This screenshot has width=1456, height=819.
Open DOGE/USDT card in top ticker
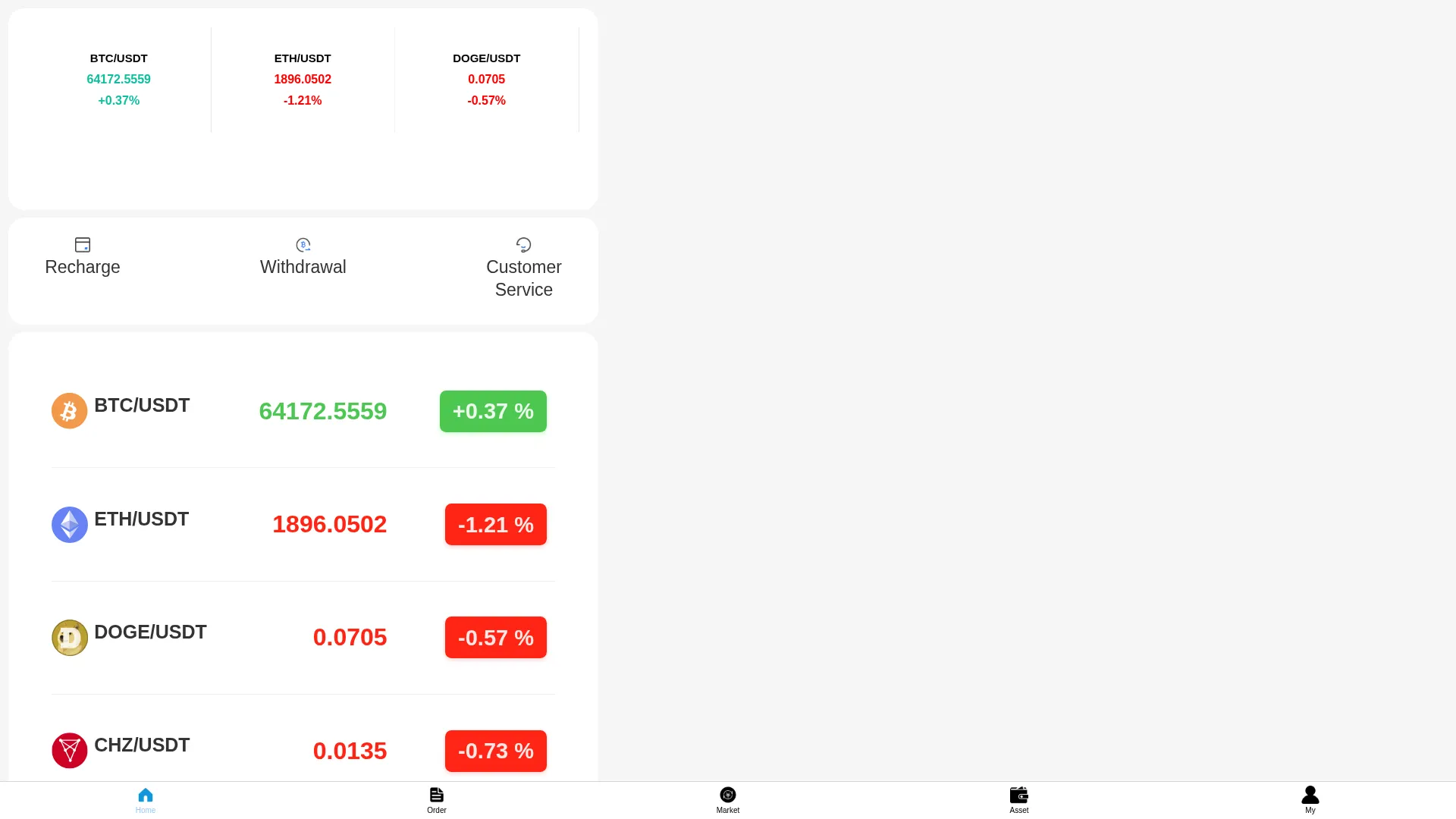(x=487, y=80)
